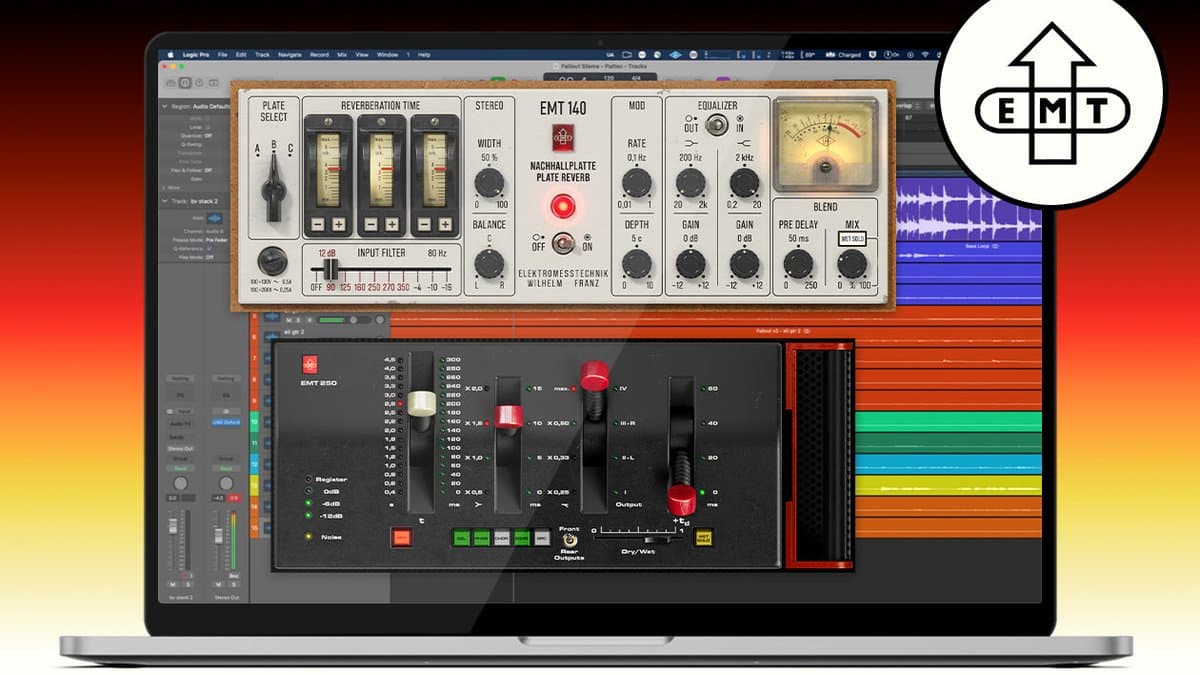1200x675 pixels.
Task: Click the EMT 140 VU meter
Action: point(824,144)
